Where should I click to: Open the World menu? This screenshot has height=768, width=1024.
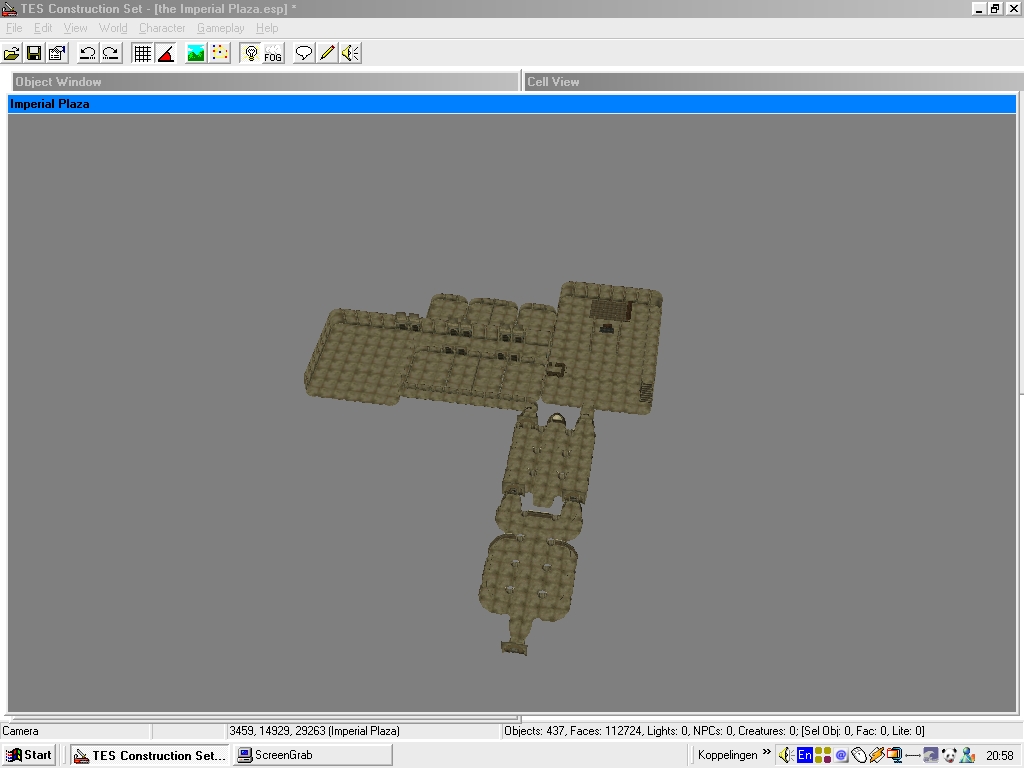click(x=113, y=28)
